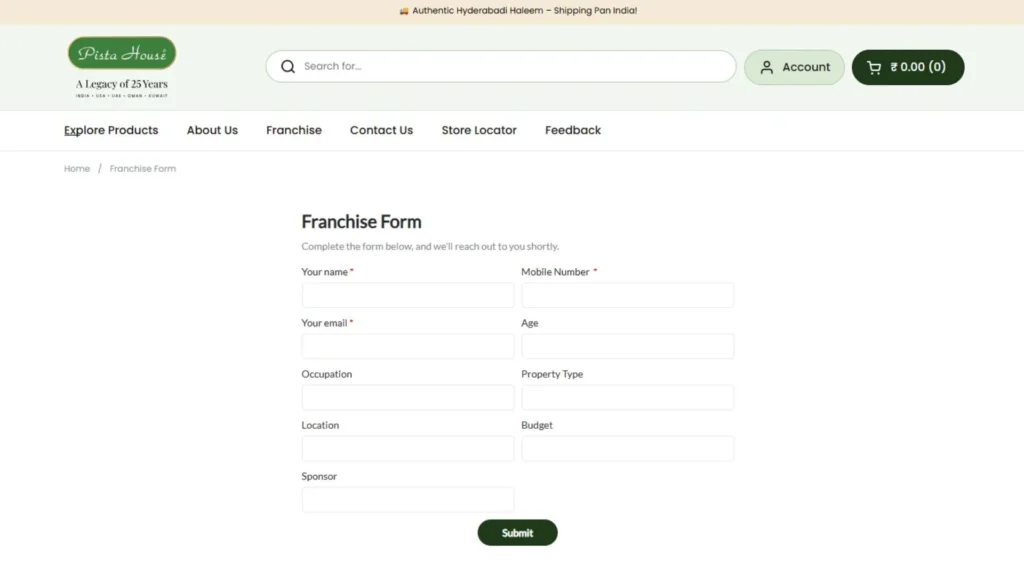Select the Franchise navigation item

293,130
